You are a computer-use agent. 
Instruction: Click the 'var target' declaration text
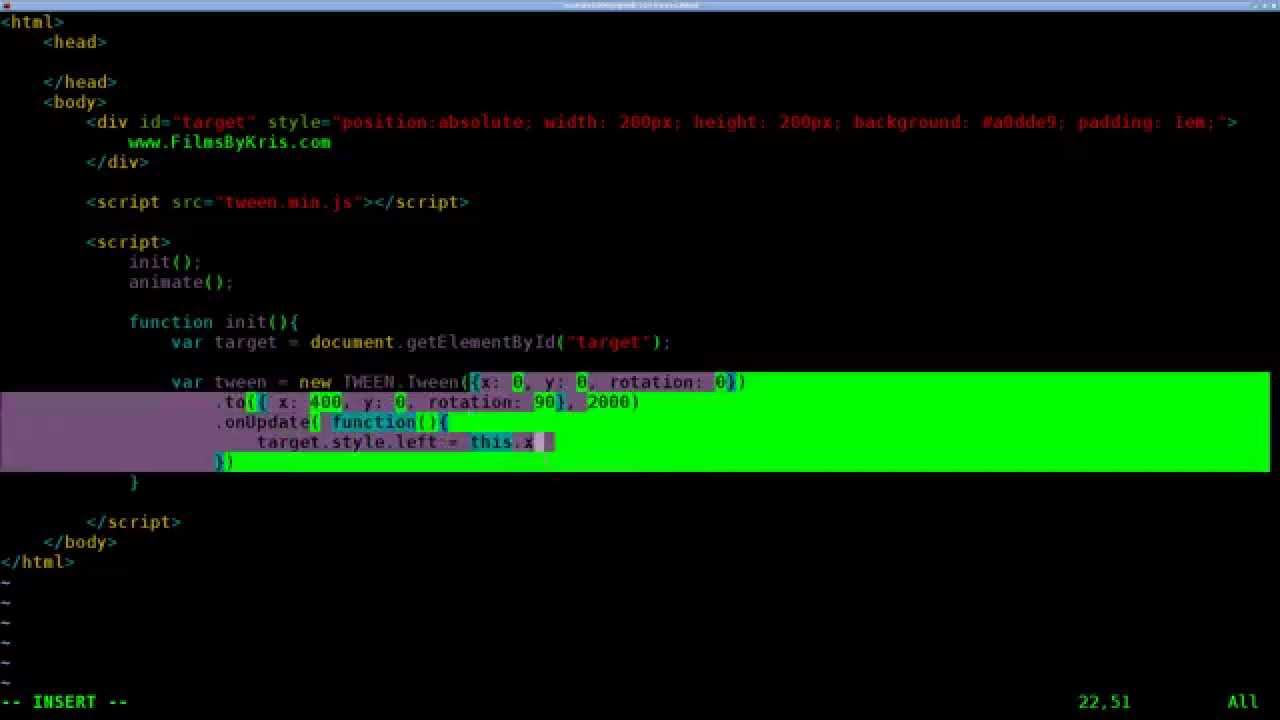pyautogui.click(x=224, y=342)
